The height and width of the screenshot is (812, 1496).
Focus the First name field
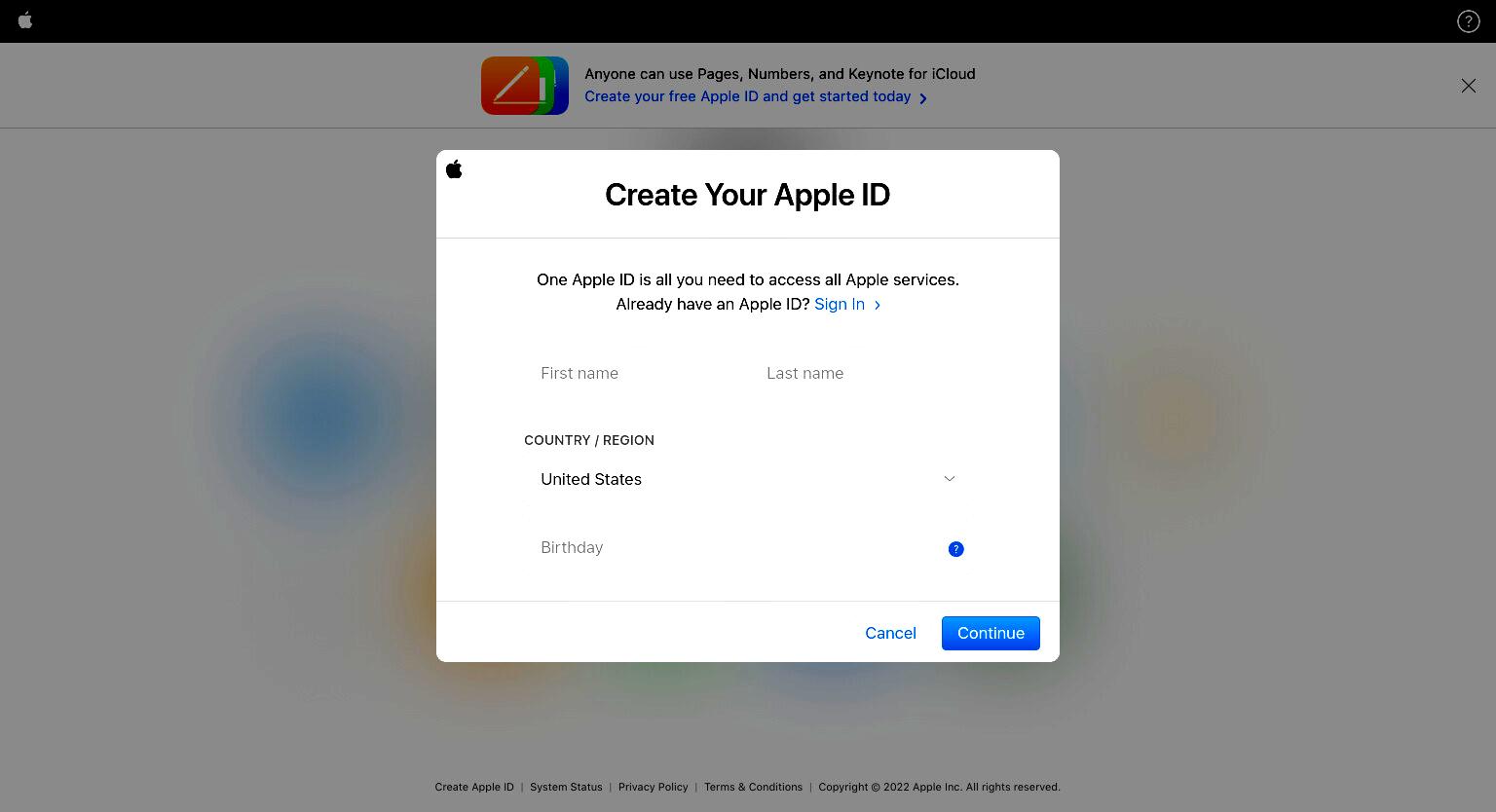636,373
